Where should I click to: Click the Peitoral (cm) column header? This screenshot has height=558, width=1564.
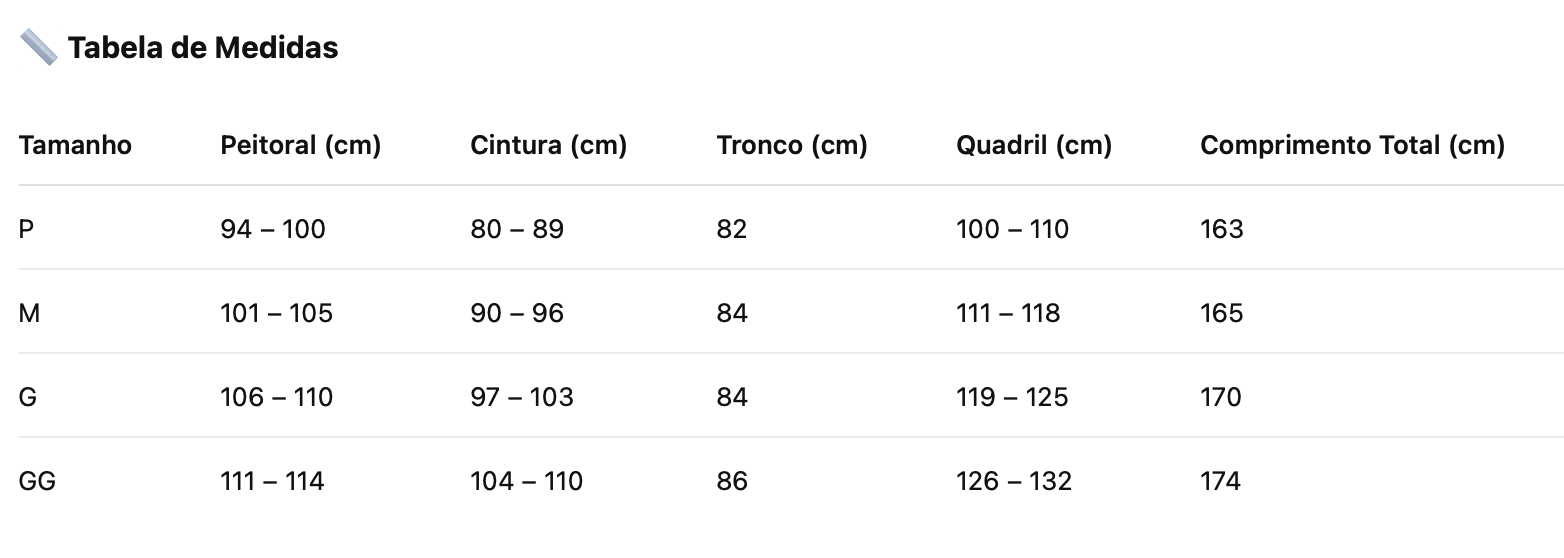301,145
